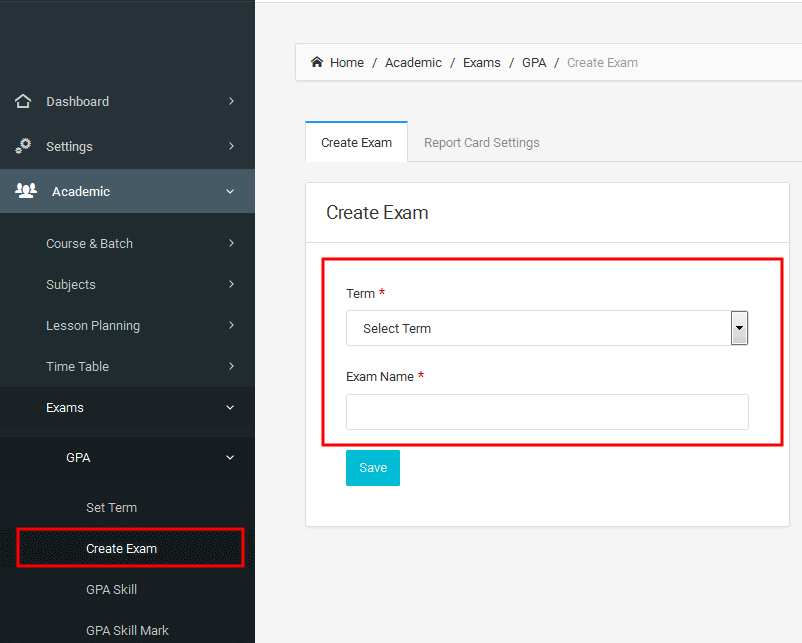
Task: Click the Academic breadcrumb link
Action: coord(413,62)
